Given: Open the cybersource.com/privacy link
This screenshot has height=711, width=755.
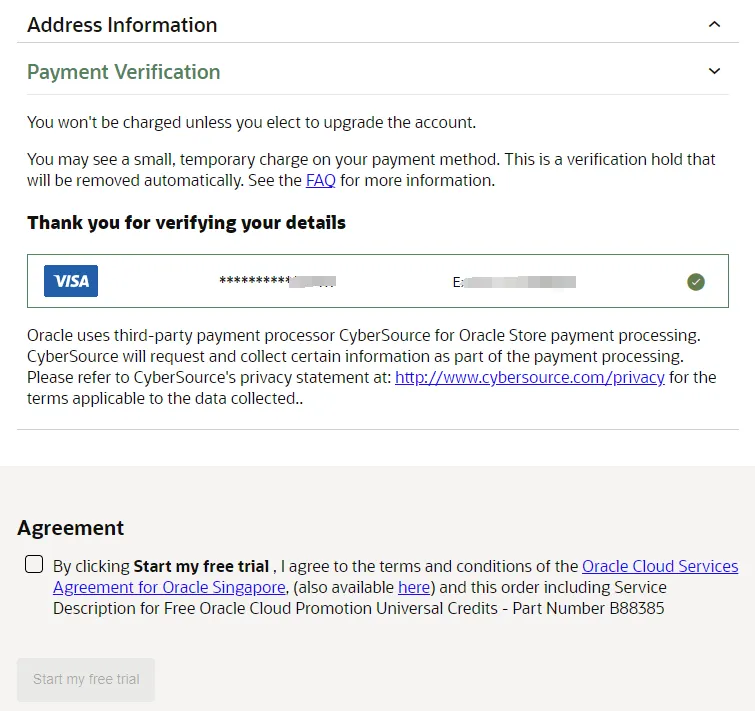Looking at the screenshot, I should pyautogui.click(x=530, y=377).
